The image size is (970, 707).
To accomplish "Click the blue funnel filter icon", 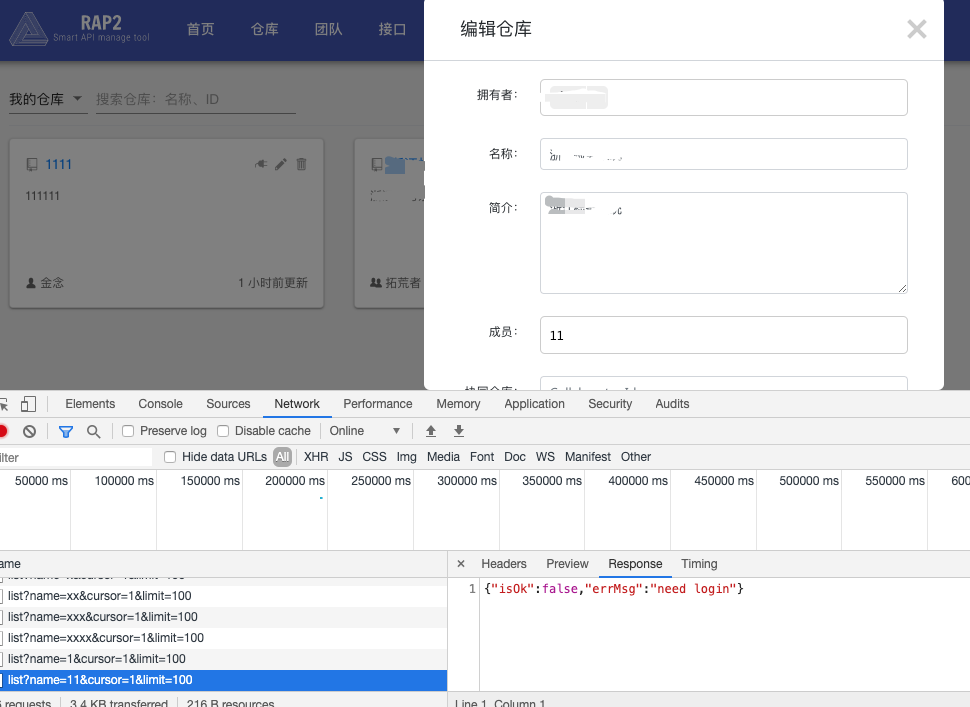I will (66, 431).
